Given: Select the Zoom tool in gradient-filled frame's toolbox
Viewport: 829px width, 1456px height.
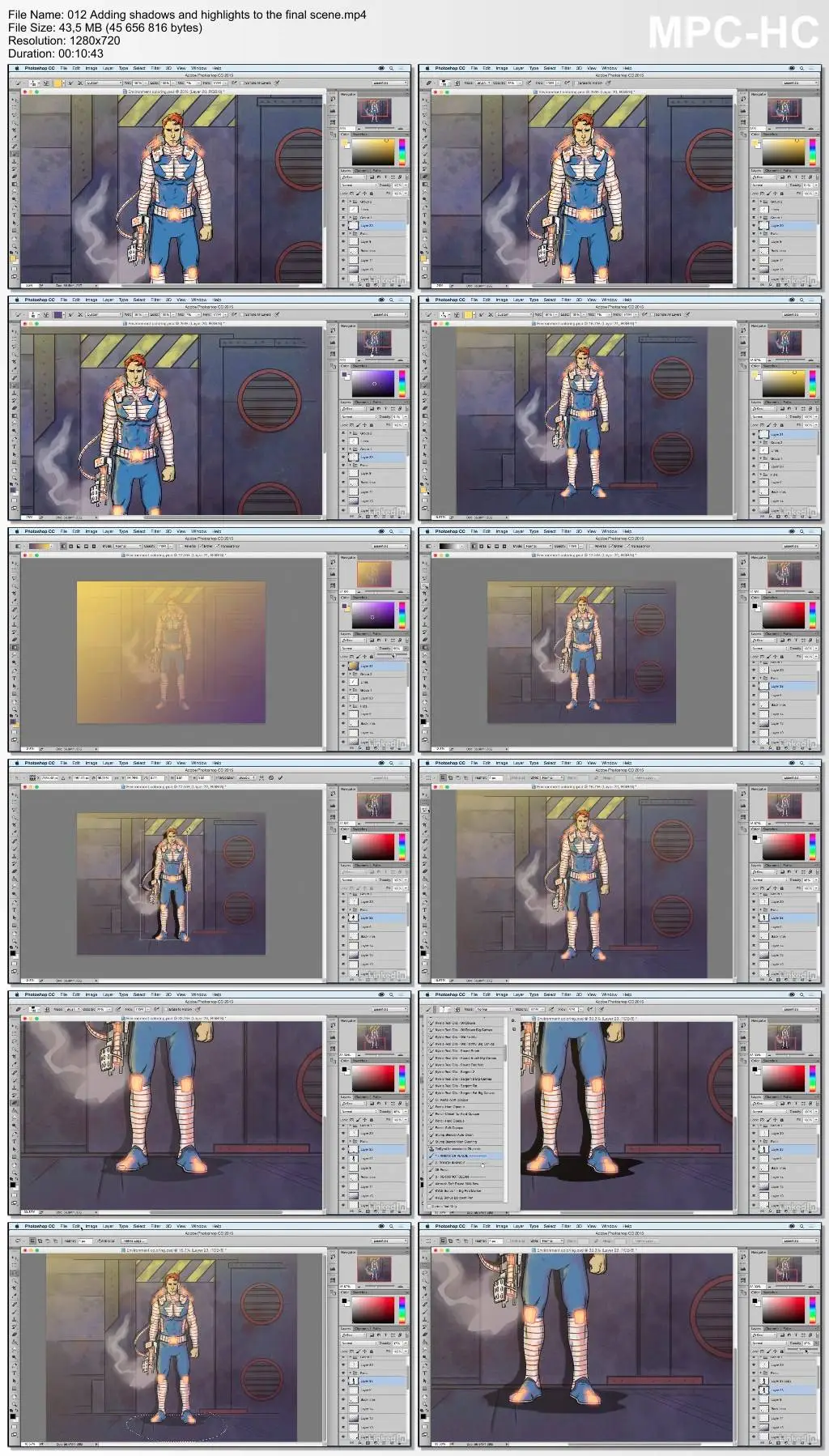Looking at the screenshot, I should pos(15,709).
